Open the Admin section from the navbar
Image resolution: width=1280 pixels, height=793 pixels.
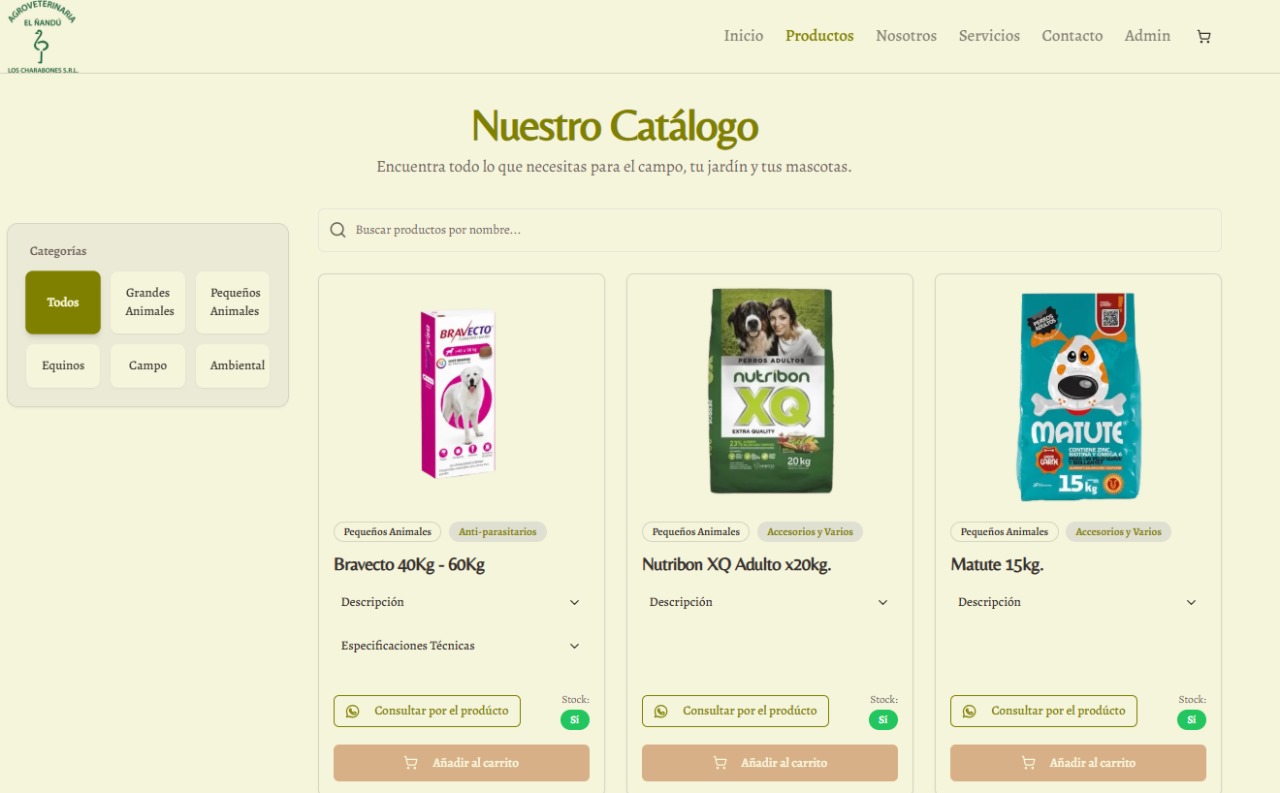coord(1147,35)
